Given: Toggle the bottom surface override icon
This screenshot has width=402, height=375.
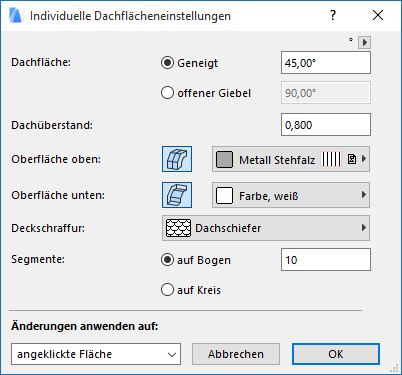Looking at the screenshot, I should click(x=177, y=195).
